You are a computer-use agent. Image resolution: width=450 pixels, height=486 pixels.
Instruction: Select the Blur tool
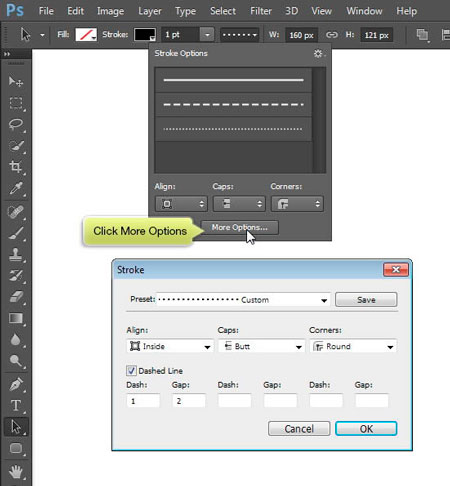tap(16, 340)
